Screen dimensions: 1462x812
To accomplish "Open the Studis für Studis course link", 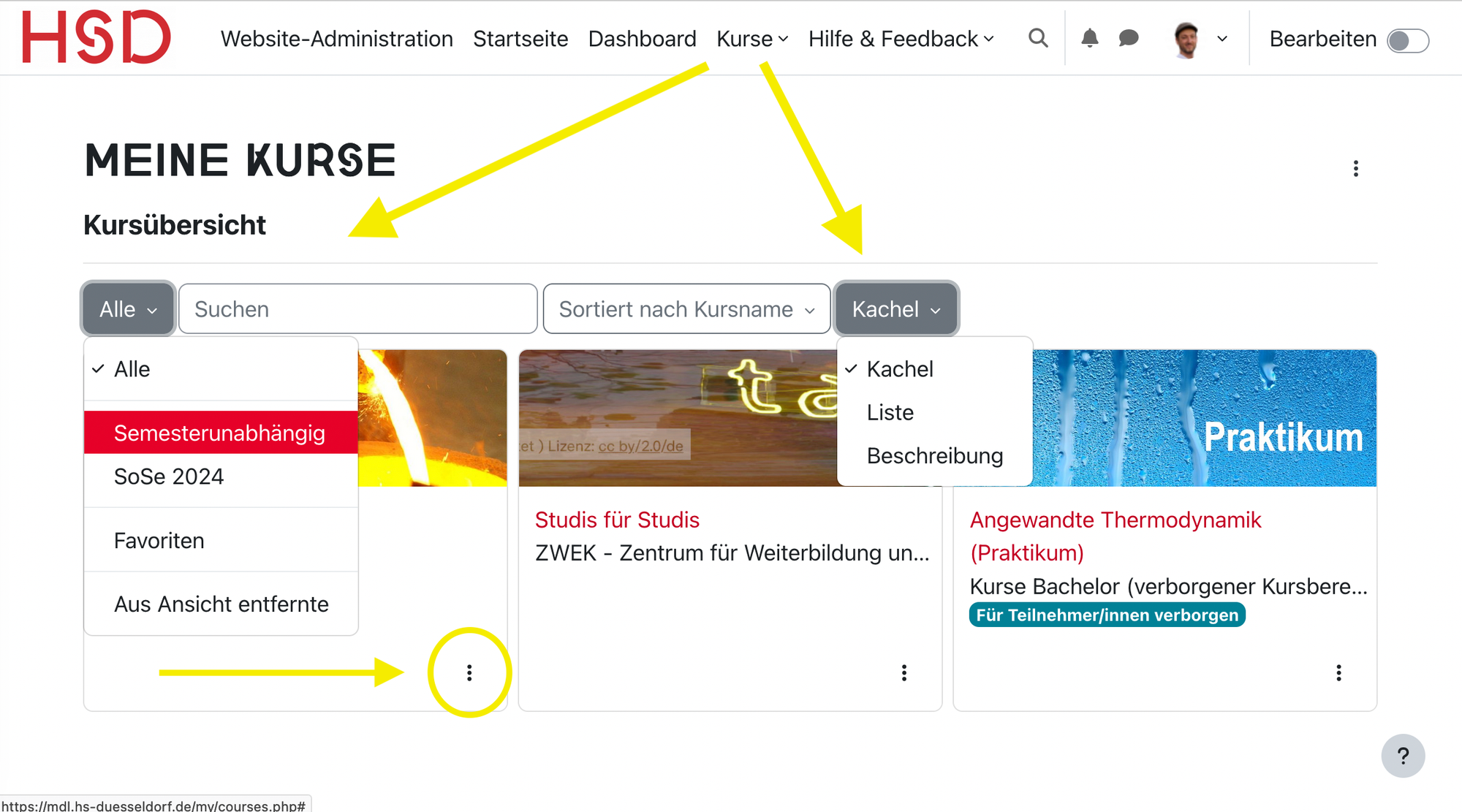I will coord(617,520).
